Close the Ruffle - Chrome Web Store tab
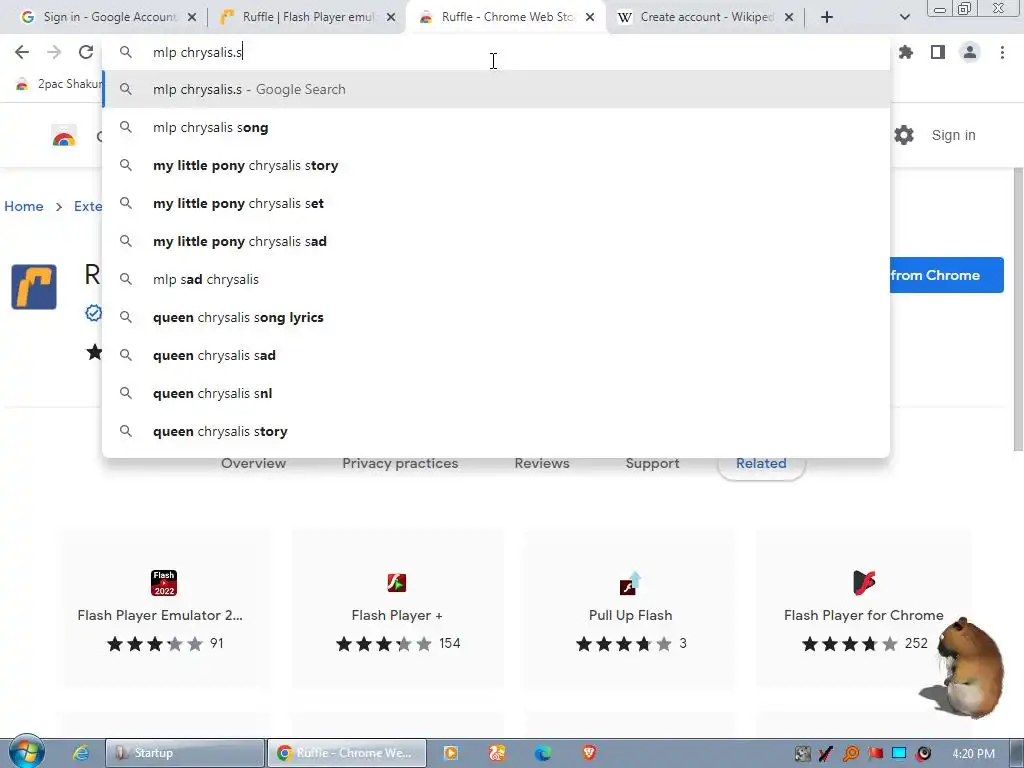Image resolution: width=1024 pixels, height=768 pixels. (590, 17)
